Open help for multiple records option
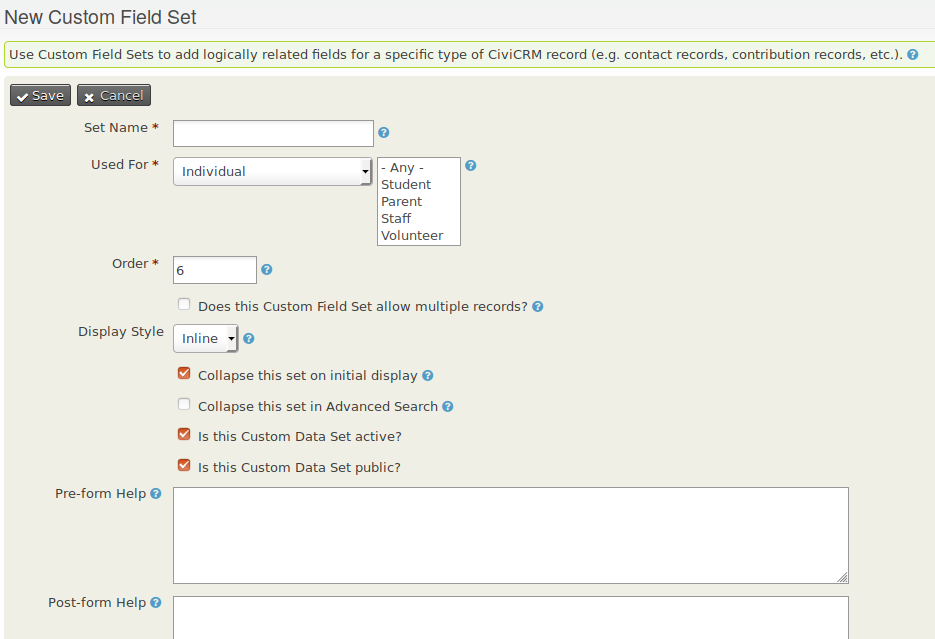This screenshot has height=639, width=935. point(538,307)
